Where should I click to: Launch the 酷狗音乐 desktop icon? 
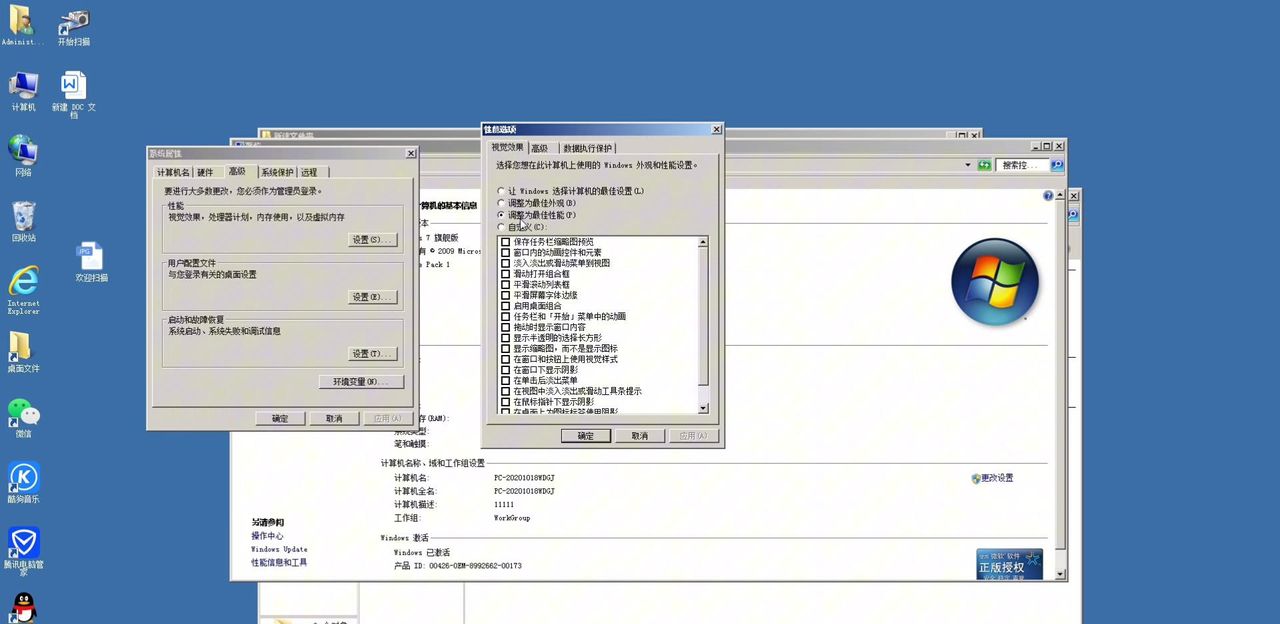pyautogui.click(x=23, y=483)
